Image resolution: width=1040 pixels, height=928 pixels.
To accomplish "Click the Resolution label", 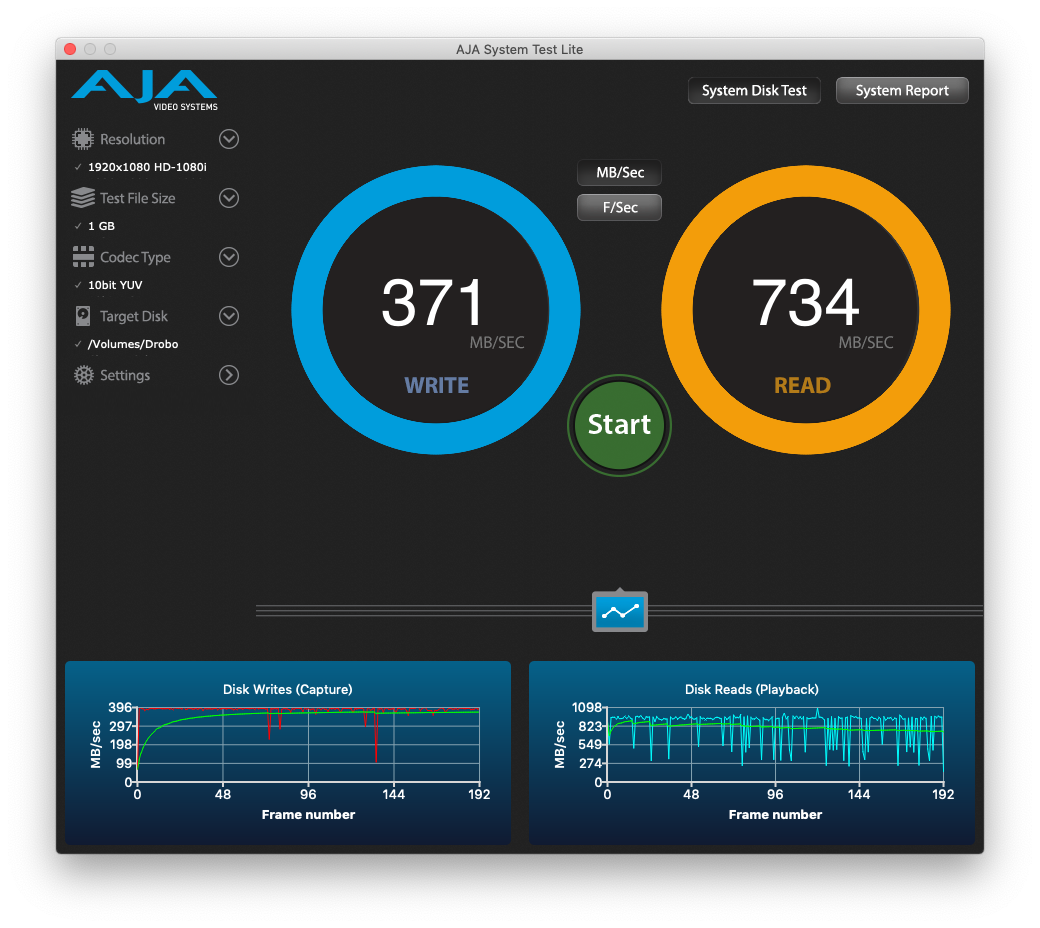I will [x=133, y=139].
